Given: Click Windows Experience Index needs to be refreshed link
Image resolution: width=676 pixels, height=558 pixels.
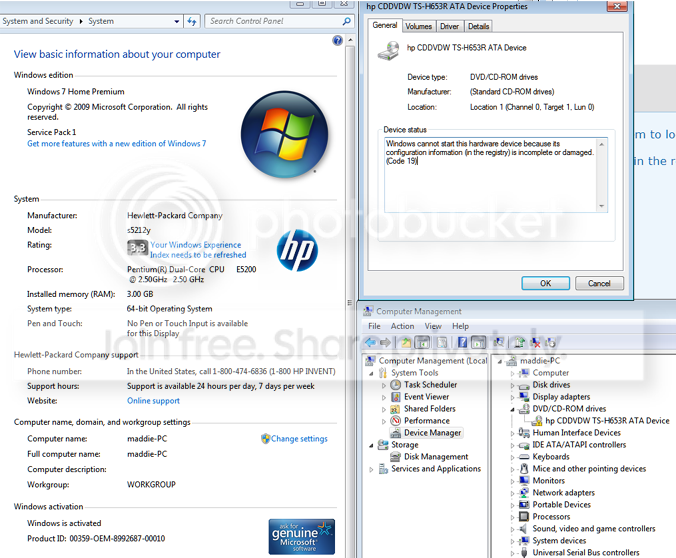Looking at the screenshot, I should [x=198, y=250].
